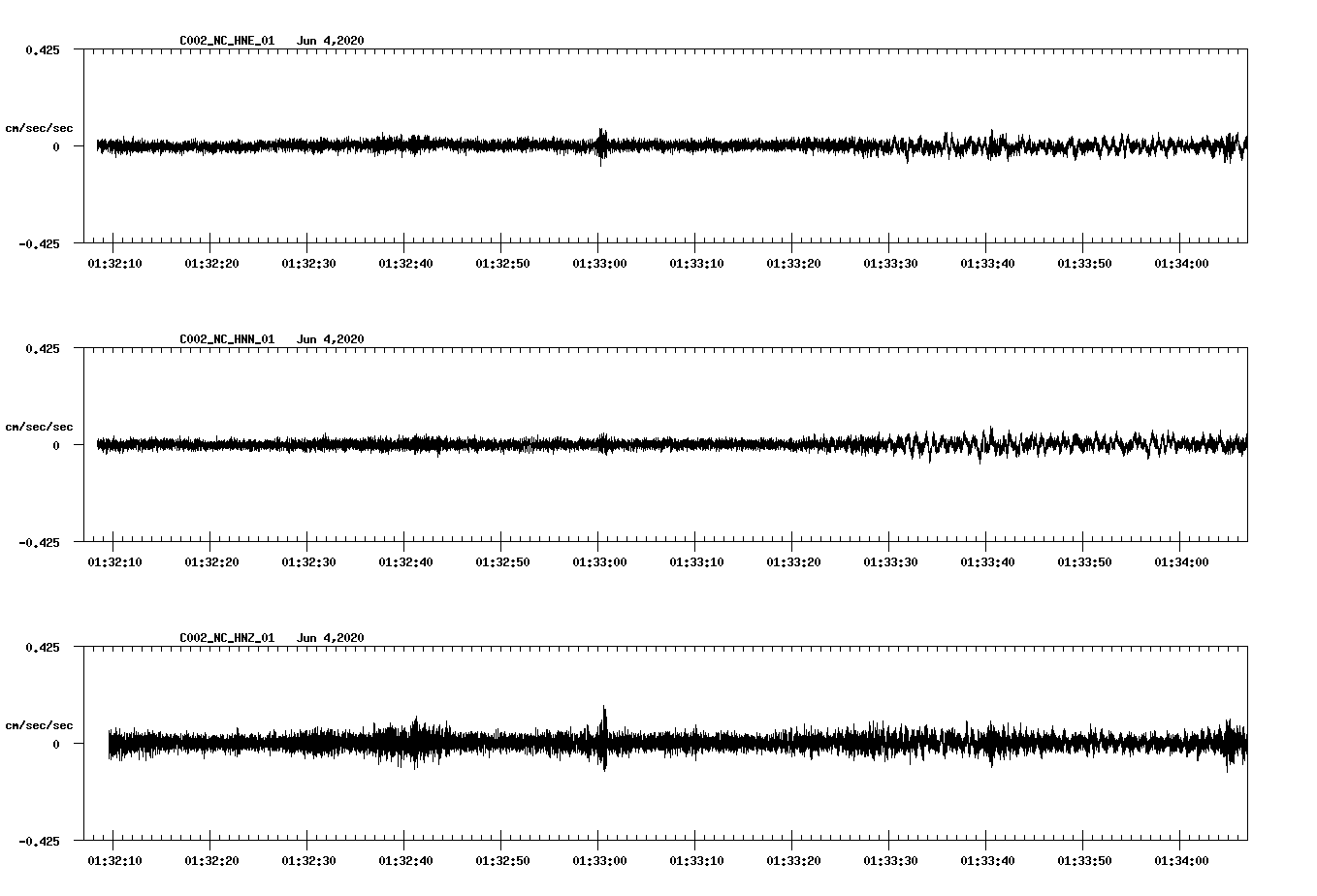Click time label 01:32:30 under HNZ plot
This screenshot has height=896, width=1317.
click(308, 861)
